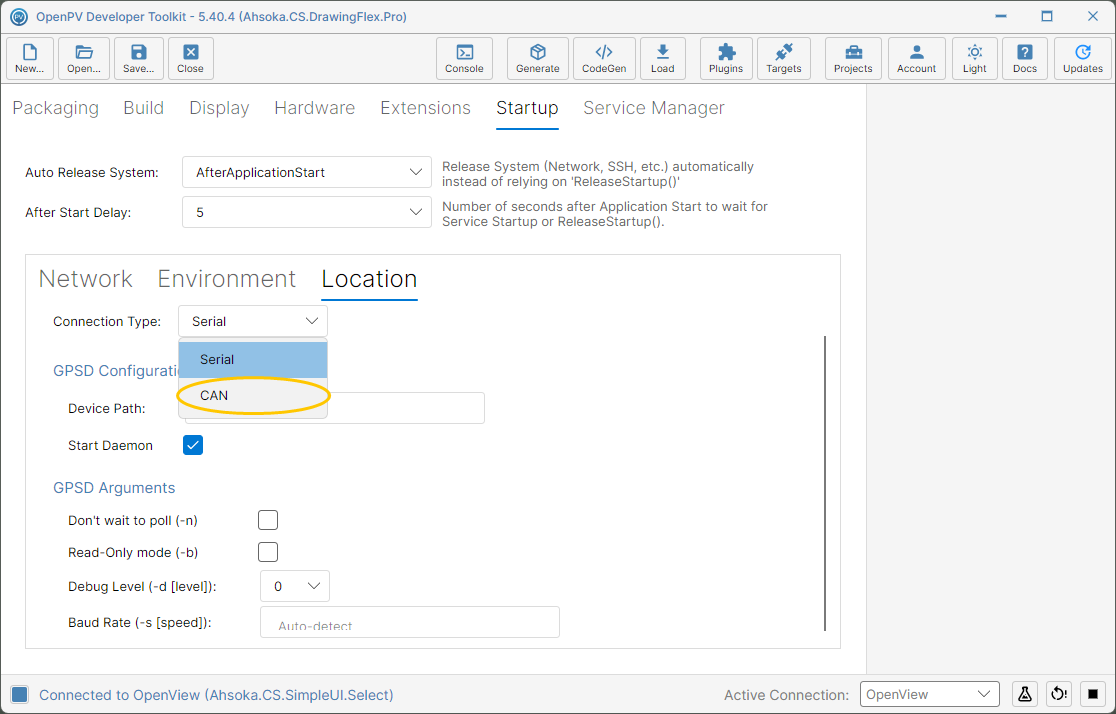This screenshot has height=714, width=1116.
Task: Select CAN from the connection list
Action: (253, 396)
